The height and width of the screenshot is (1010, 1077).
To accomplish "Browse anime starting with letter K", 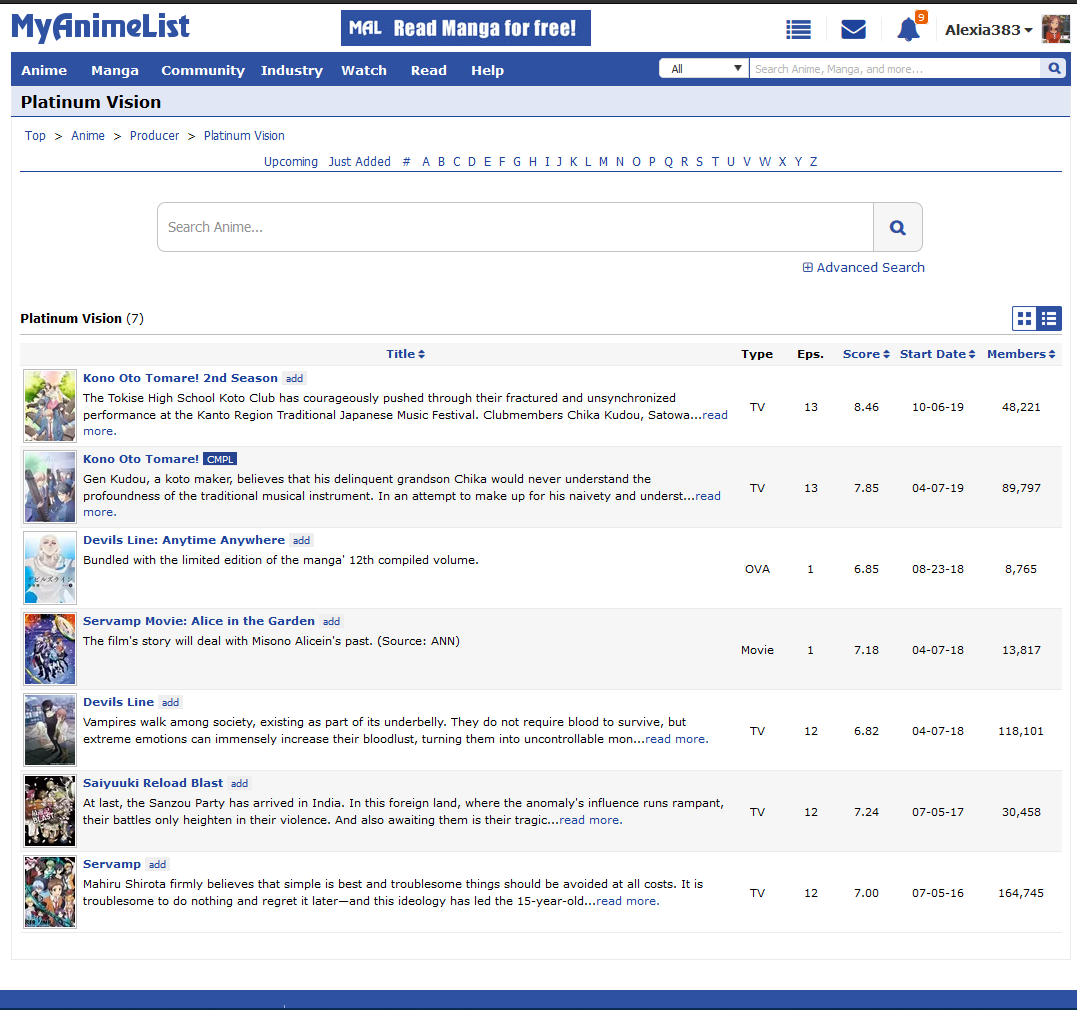I will click(x=574, y=161).
